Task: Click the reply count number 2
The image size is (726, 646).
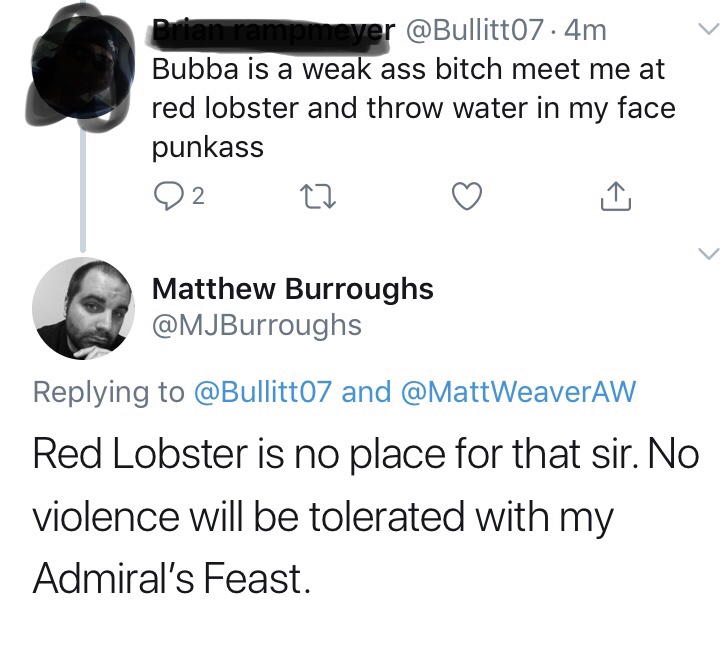Action: pos(197,198)
